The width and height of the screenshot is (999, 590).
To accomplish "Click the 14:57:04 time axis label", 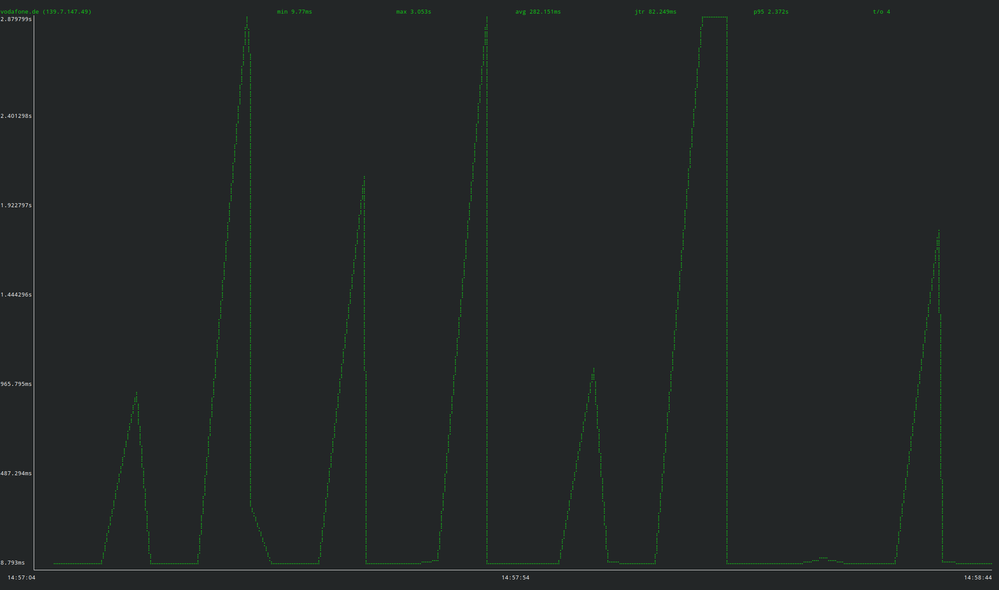I will coord(22,577).
